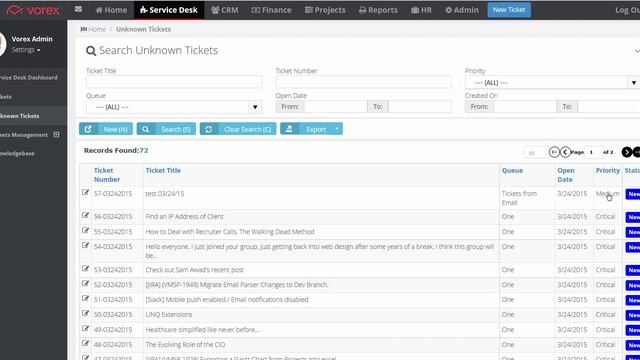This screenshot has width=640, height=360.
Task: Open the Reports menu
Action: pos(378,10)
